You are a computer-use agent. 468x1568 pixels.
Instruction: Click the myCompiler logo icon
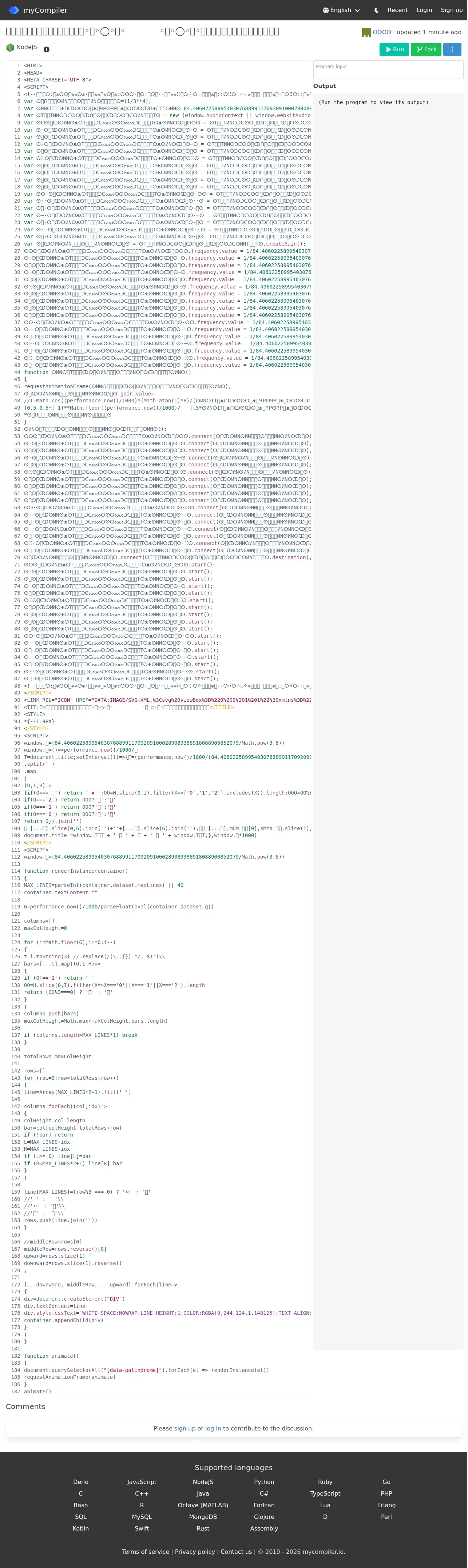tap(13, 10)
